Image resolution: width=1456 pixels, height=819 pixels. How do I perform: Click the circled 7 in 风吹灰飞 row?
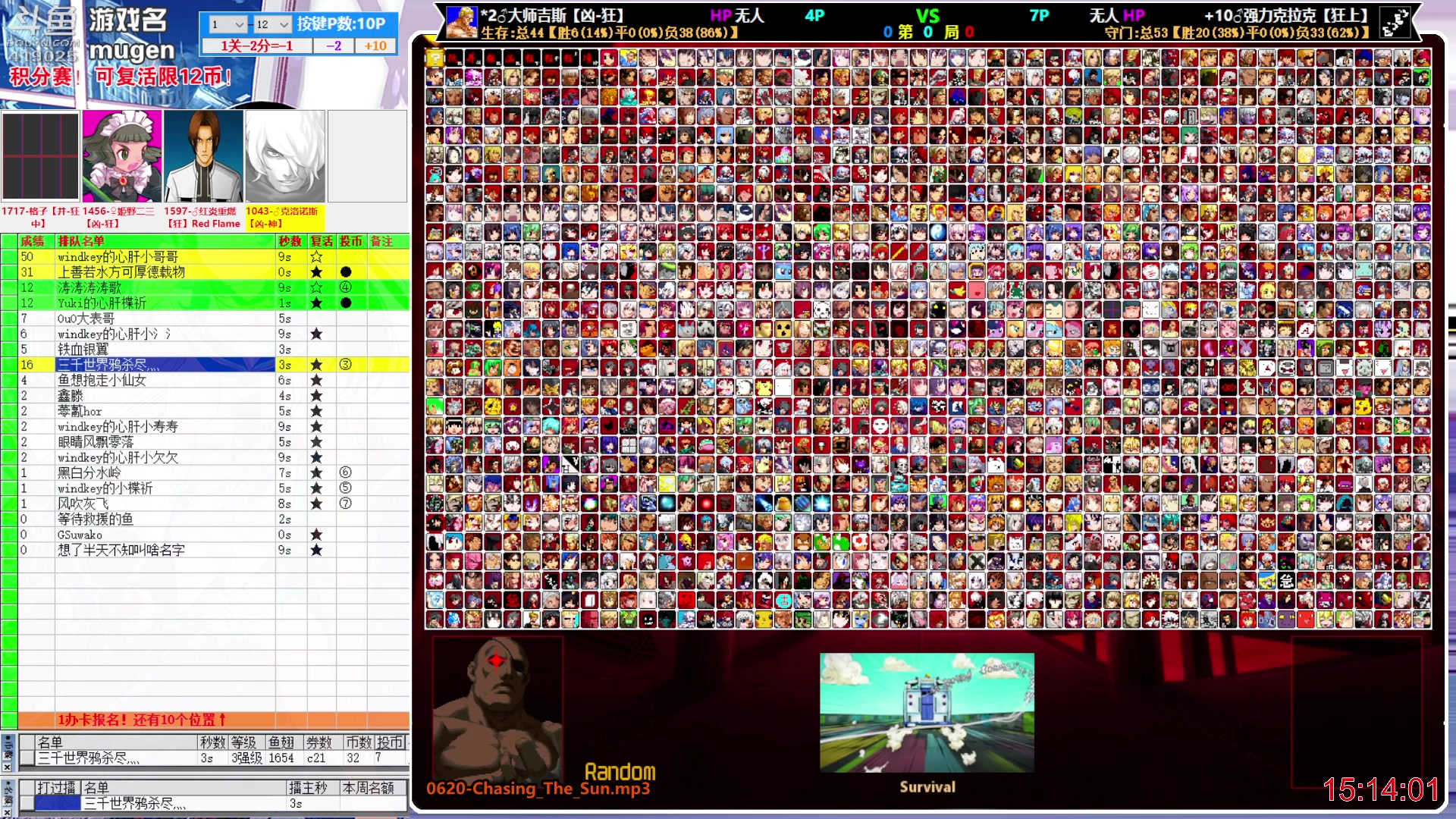(346, 504)
